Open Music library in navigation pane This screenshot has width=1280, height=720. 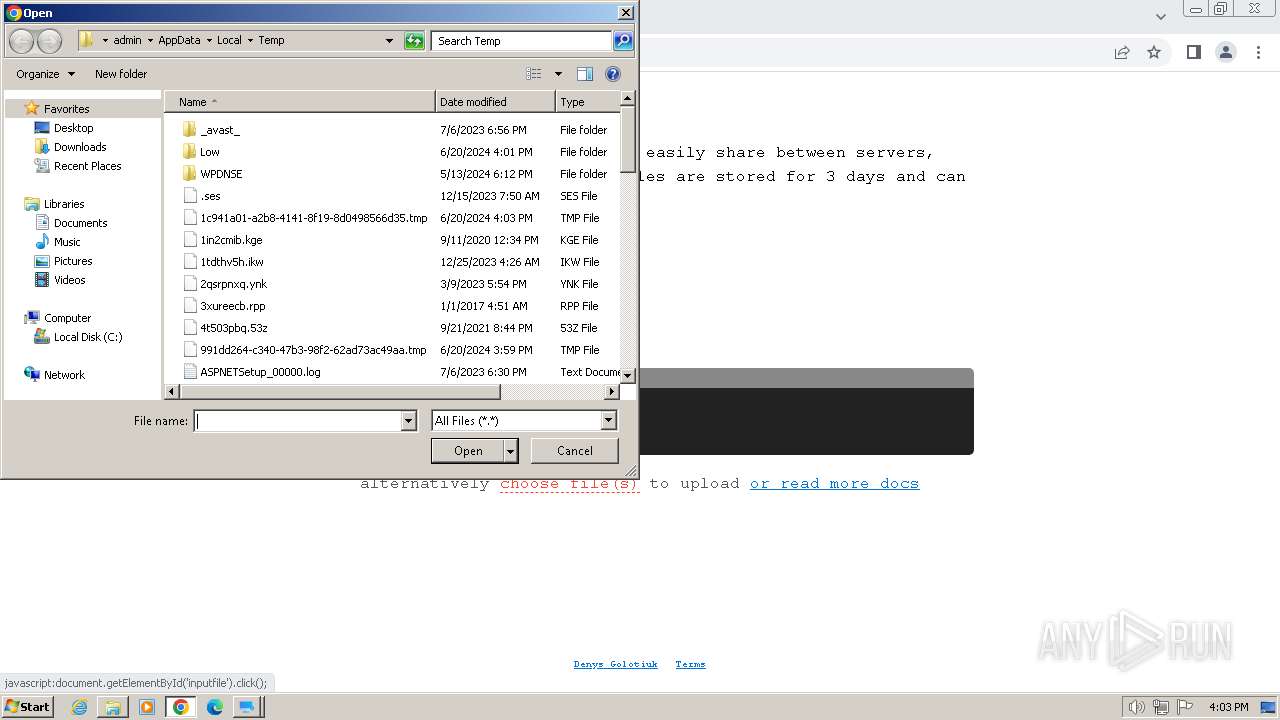(x=67, y=242)
